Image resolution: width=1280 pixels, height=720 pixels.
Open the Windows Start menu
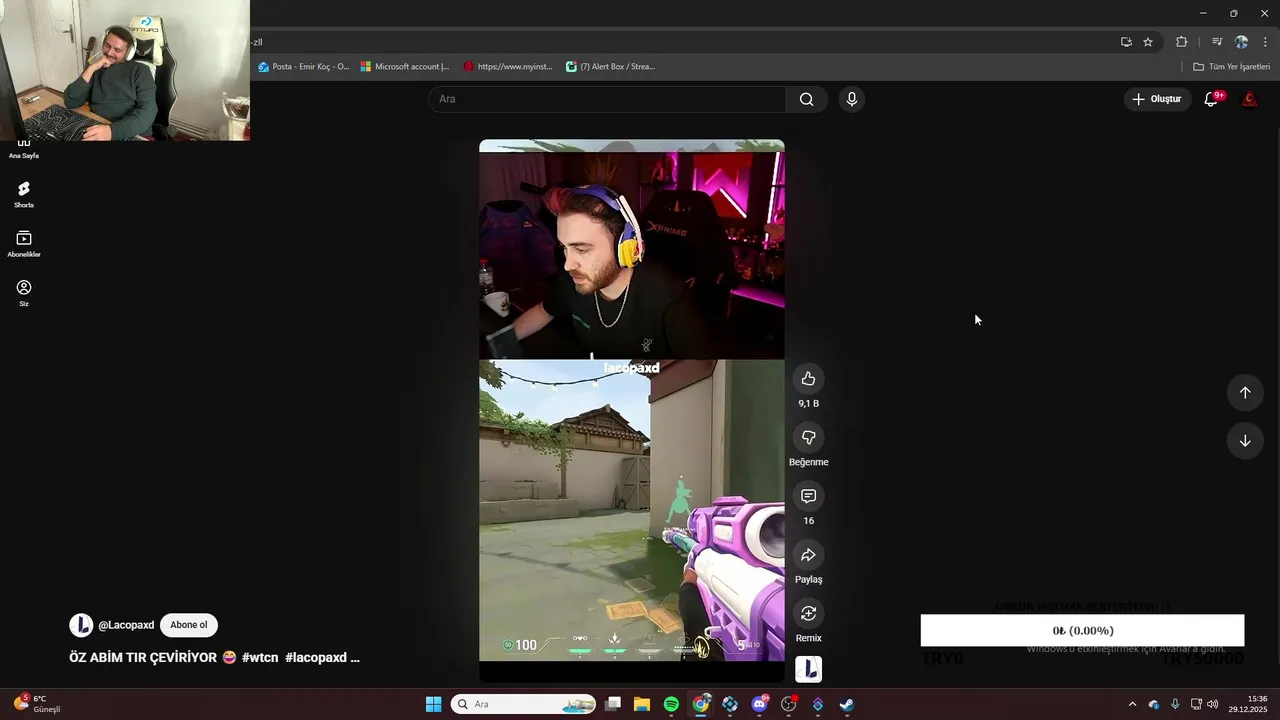coord(433,704)
